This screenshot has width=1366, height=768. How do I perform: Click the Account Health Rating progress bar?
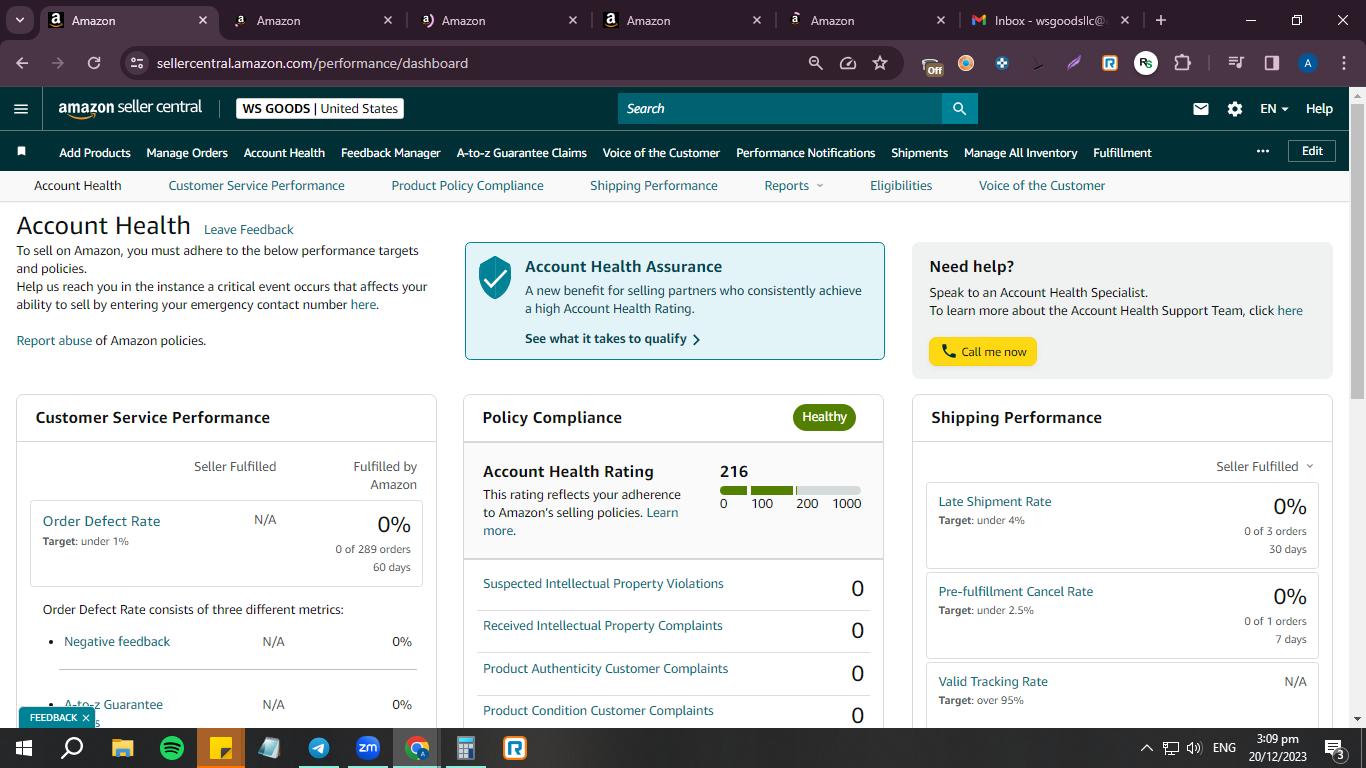tap(790, 490)
